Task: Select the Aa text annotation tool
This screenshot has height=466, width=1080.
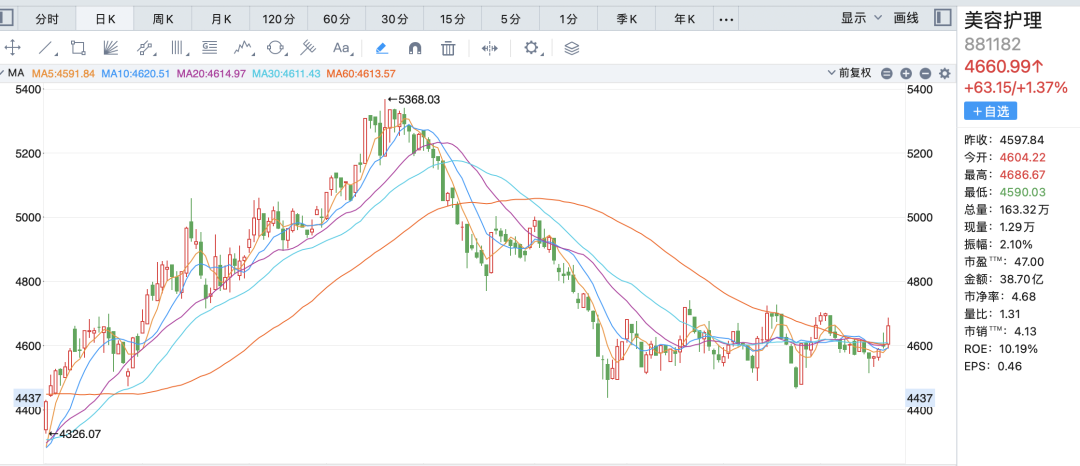Action: 341,47
